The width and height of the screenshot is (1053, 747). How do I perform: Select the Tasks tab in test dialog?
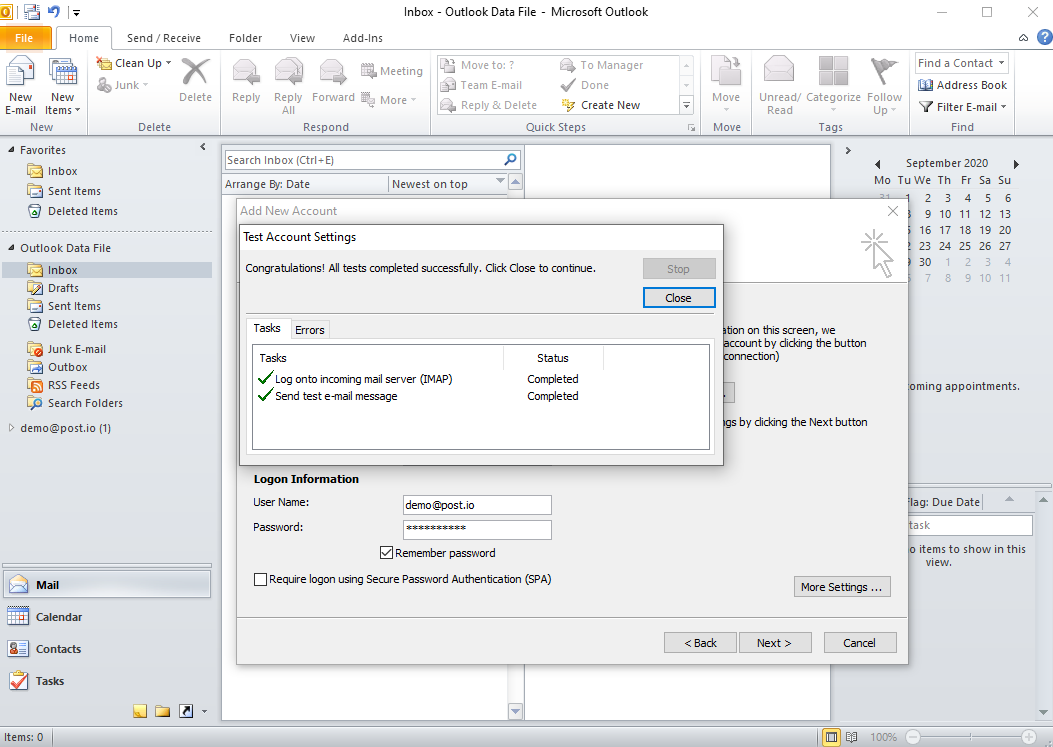267,328
